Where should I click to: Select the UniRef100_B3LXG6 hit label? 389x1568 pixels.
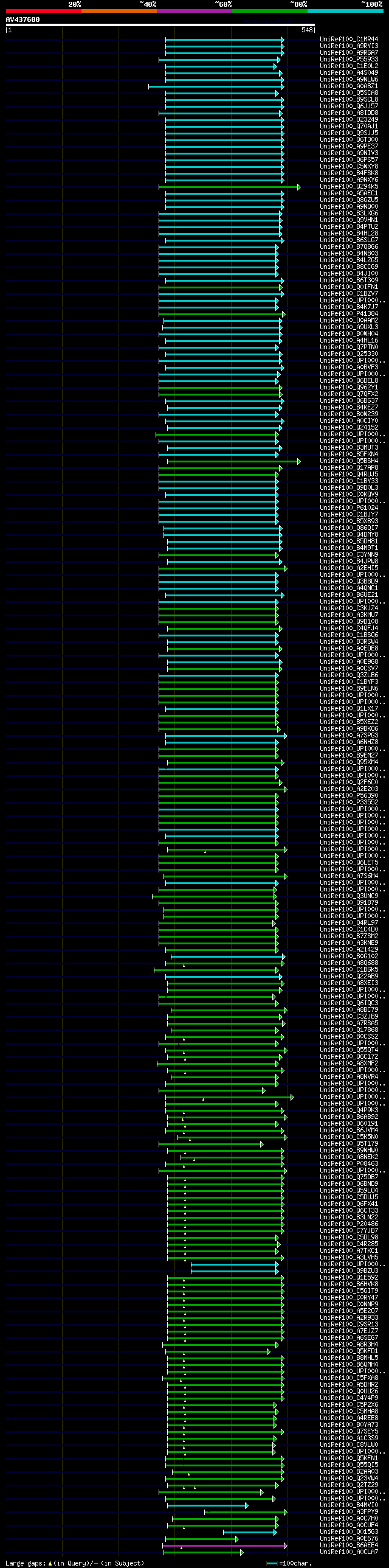pos(349,214)
